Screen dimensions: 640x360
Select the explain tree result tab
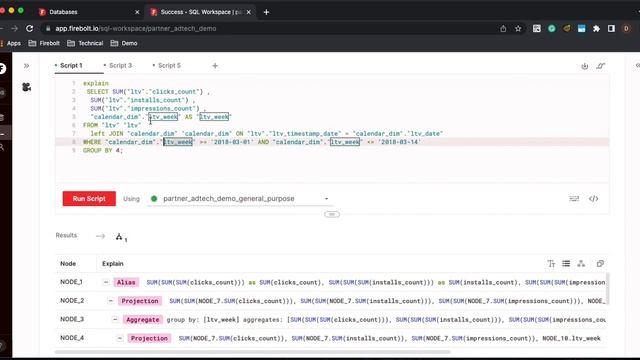coord(121,237)
